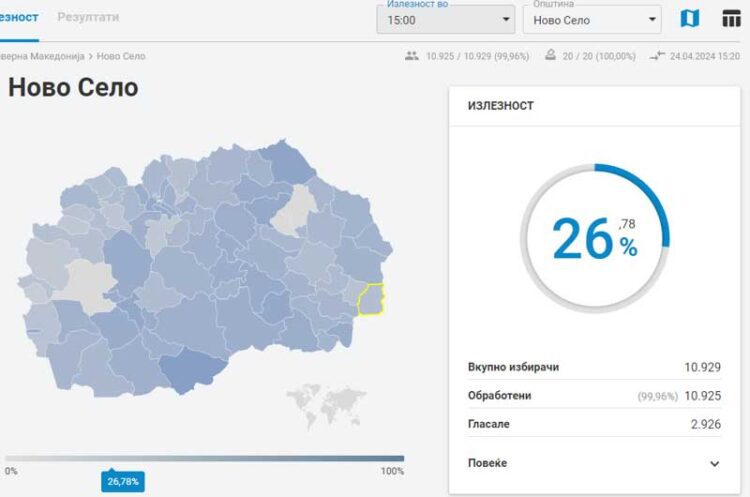Switch to the table view icon
750x497 pixels.
(731, 19)
